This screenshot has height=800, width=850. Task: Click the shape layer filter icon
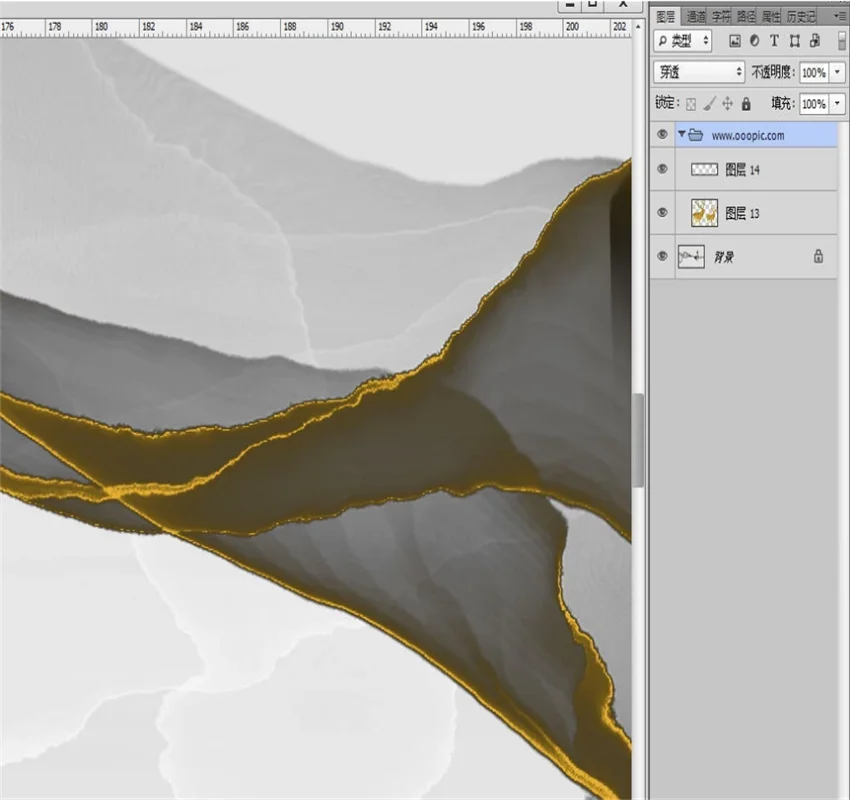pyautogui.click(x=795, y=41)
